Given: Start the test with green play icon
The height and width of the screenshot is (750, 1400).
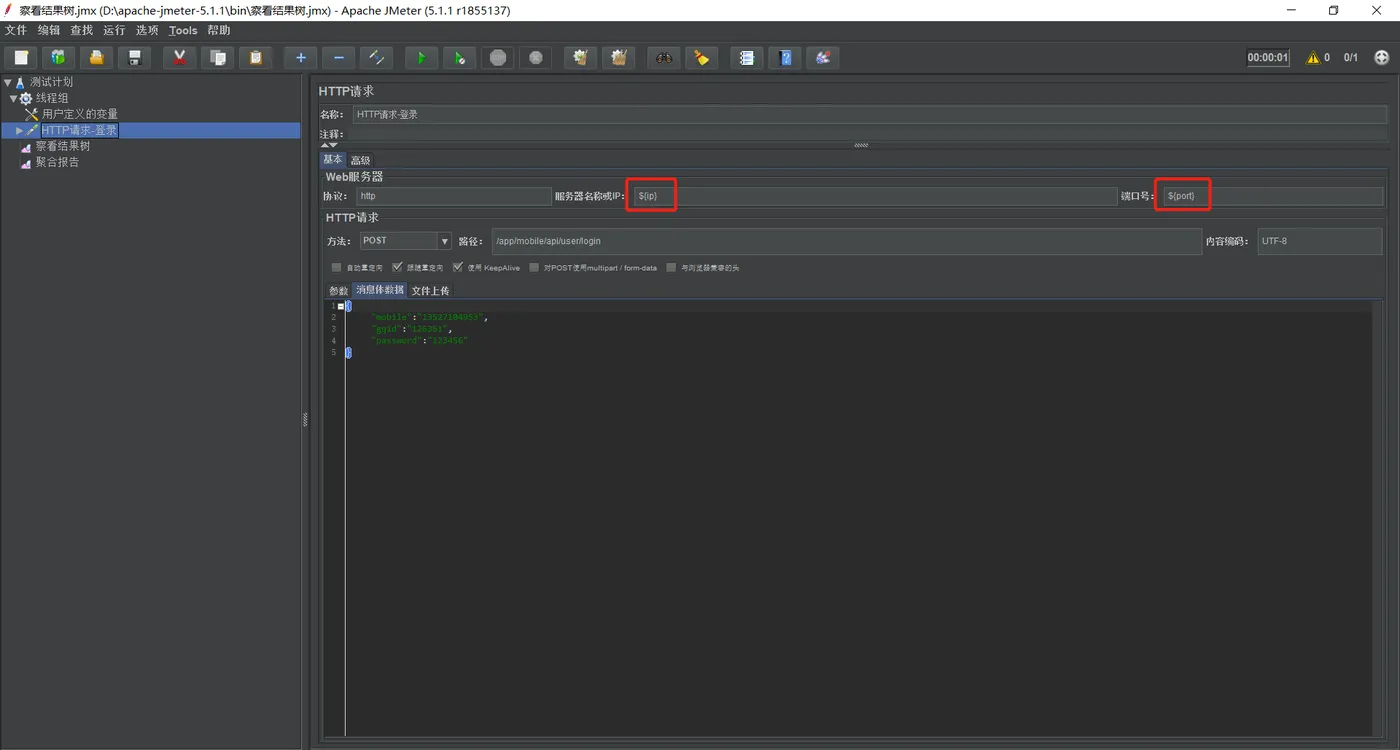Looking at the screenshot, I should point(421,58).
